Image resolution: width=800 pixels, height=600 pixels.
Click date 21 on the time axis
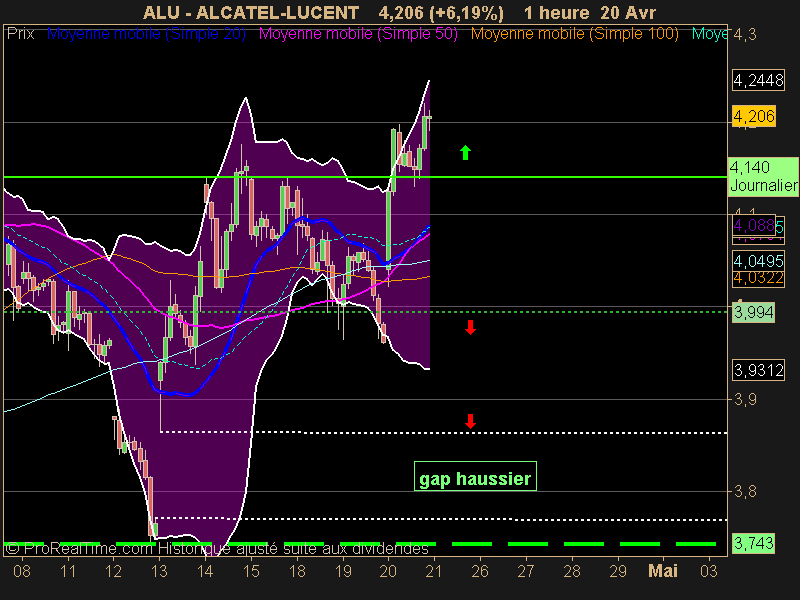433,571
